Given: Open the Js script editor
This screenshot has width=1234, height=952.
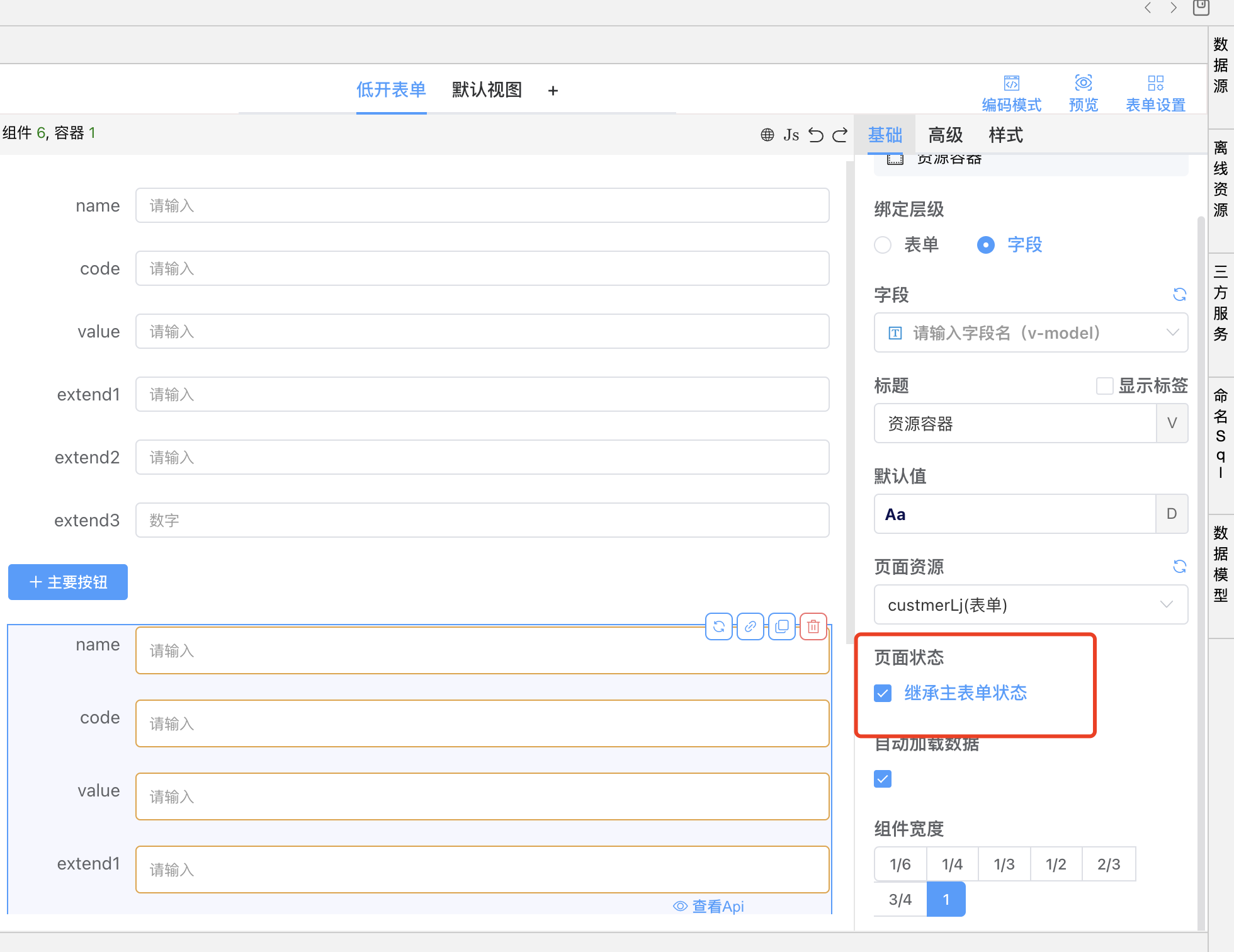Looking at the screenshot, I should tap(791, 135).
